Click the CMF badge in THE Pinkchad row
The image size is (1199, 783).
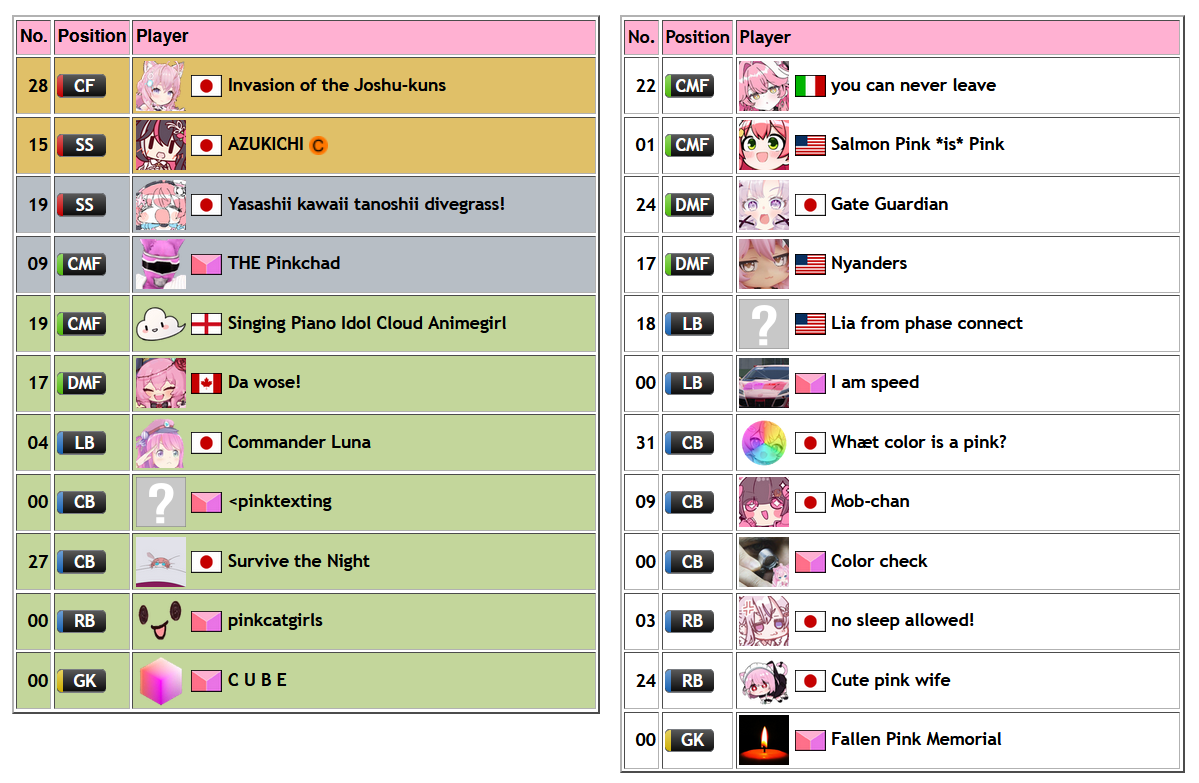point(83,264)
